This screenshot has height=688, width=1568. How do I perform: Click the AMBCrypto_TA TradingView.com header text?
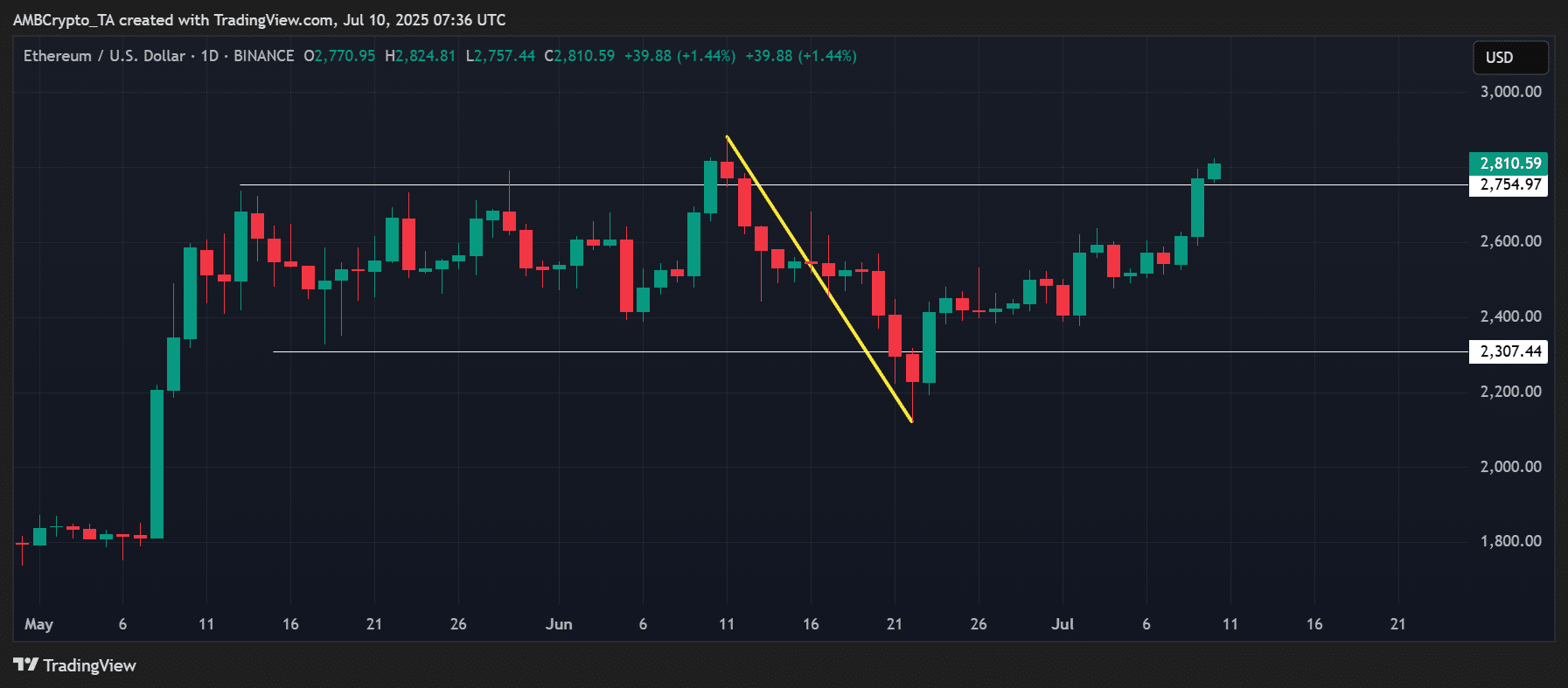point(259,19)
